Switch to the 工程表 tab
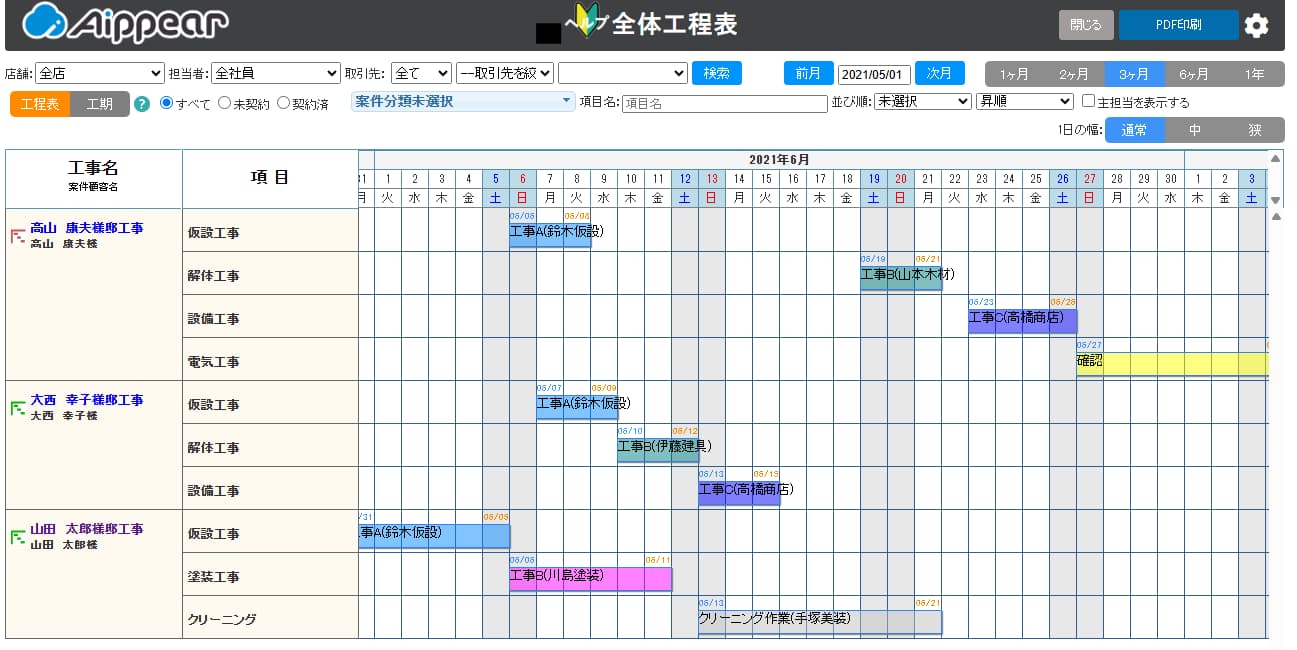 click(x=40, y=104)
